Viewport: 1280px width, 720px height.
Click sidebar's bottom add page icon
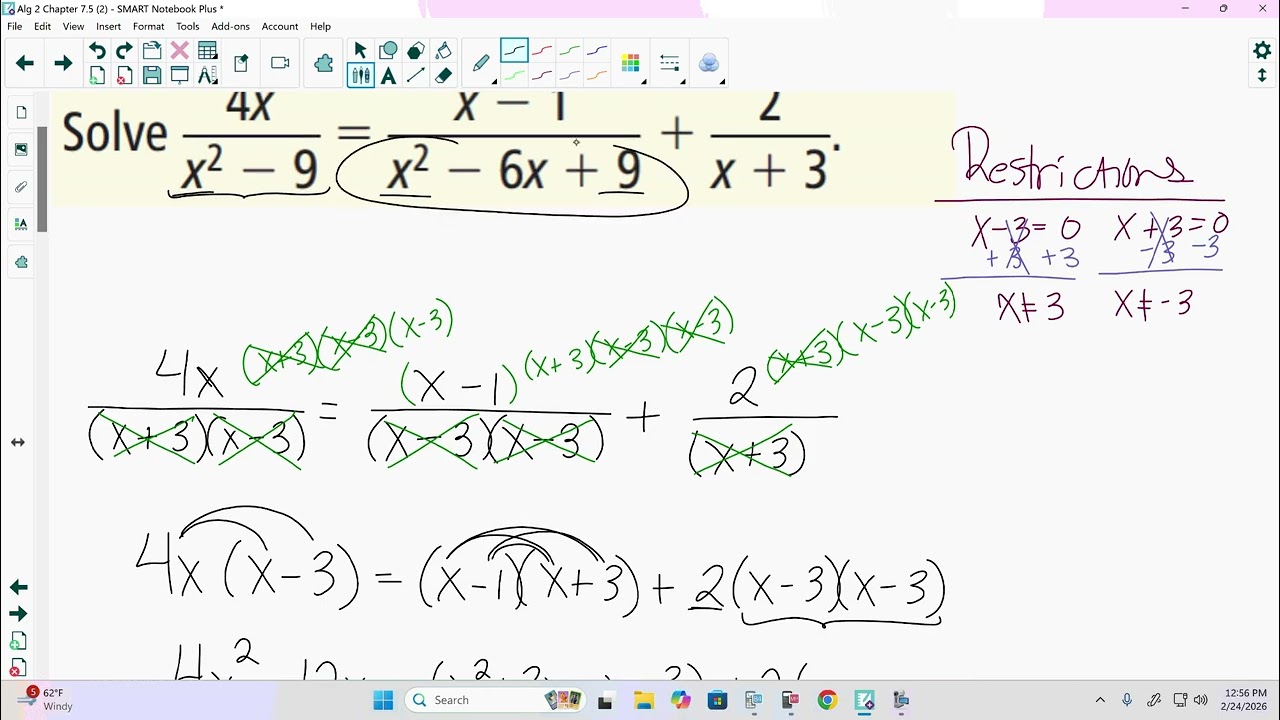coord(18,641)
